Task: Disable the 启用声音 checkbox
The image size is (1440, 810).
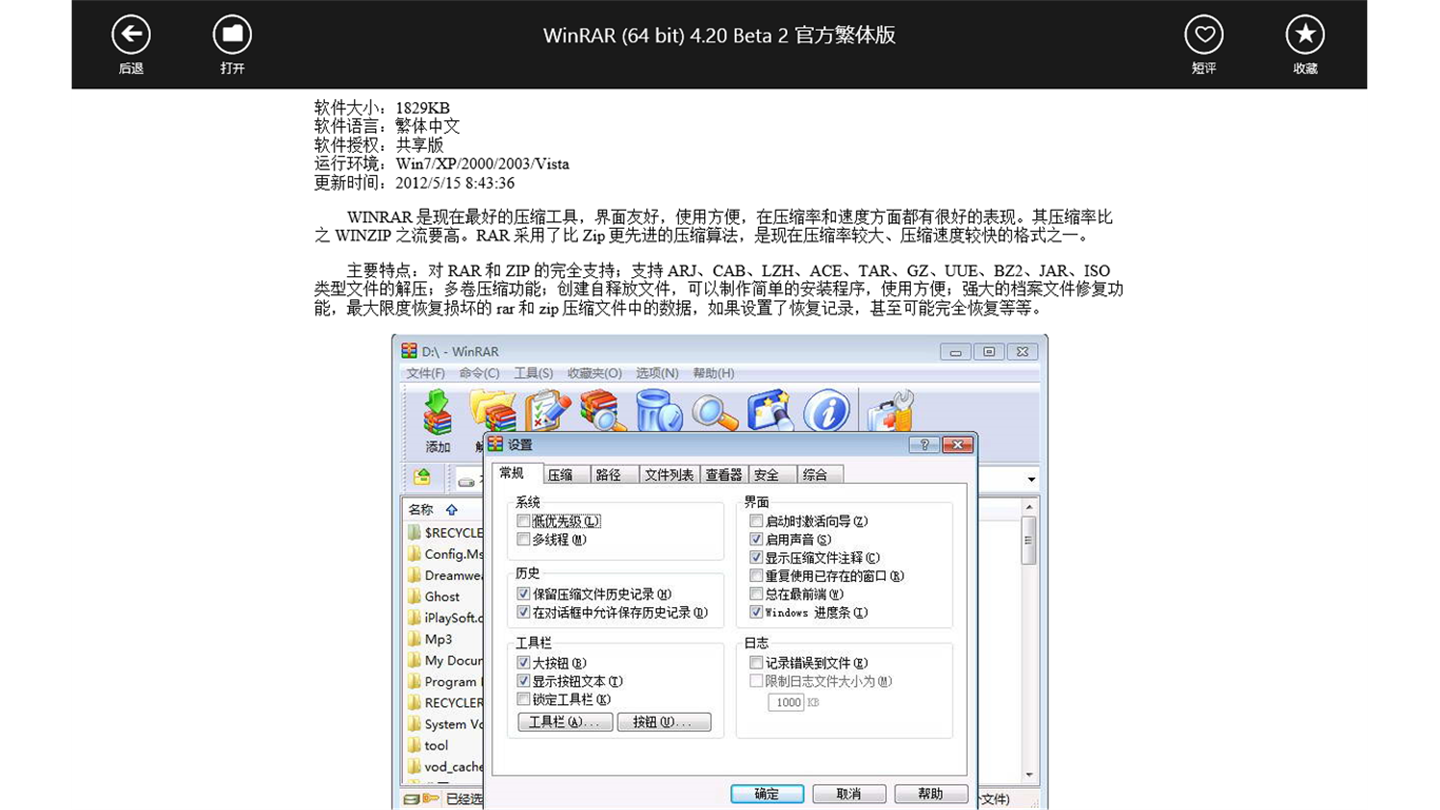Action: [756, 539]
